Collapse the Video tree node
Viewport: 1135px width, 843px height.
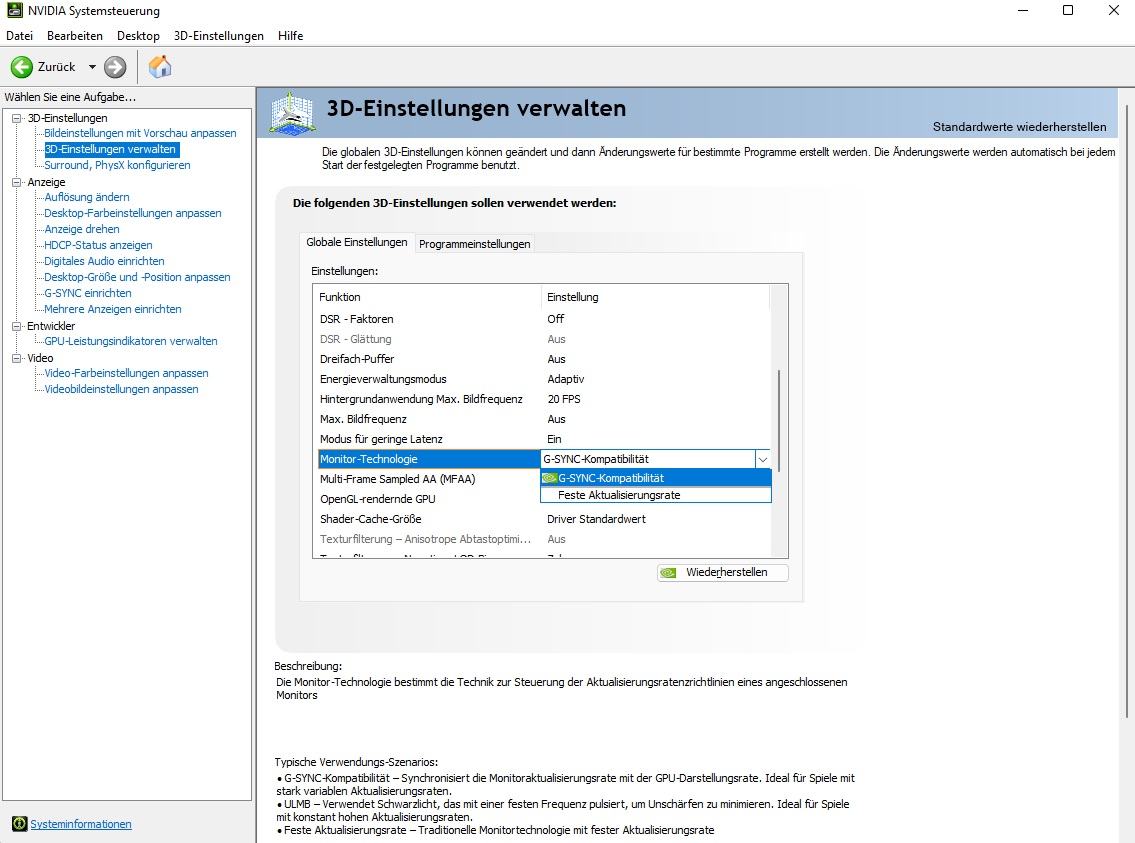(17, 358)
